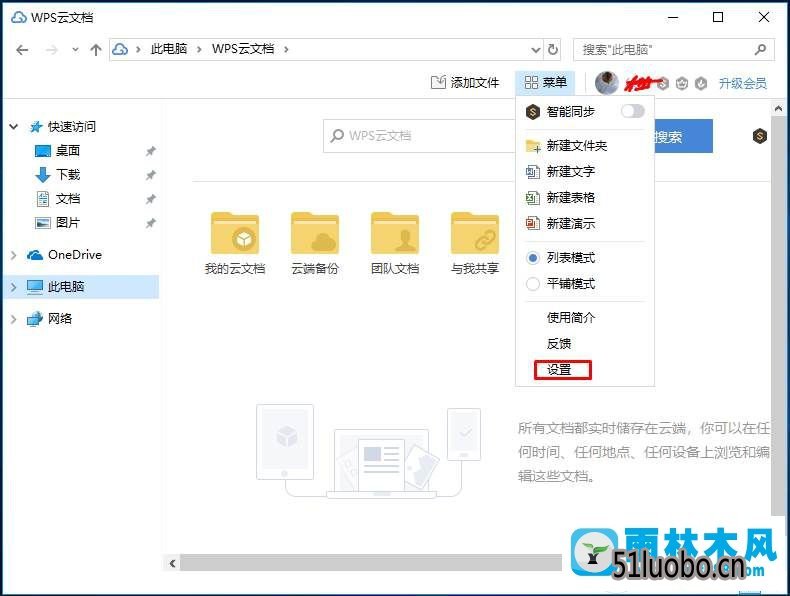This screenshot has width=790, height=596.
Task: Click the horizontal scrollbar left arrow
Action: 172,563
